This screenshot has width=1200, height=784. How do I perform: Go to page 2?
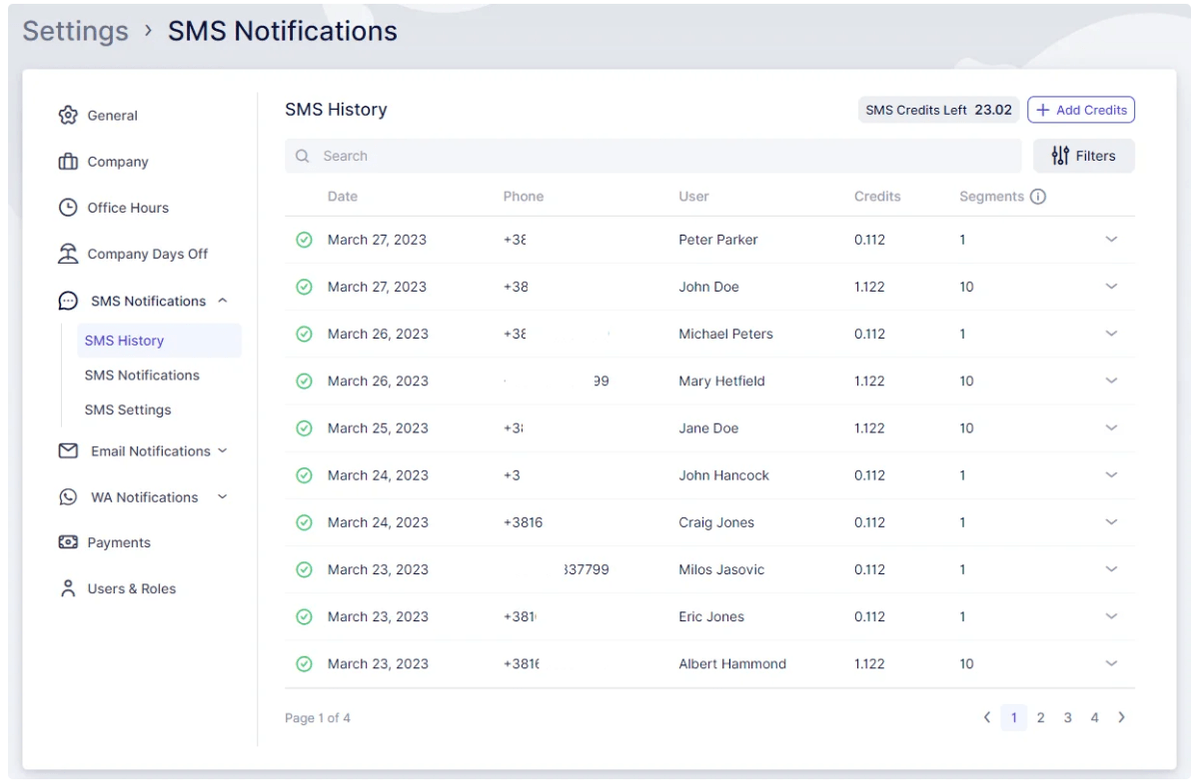[1041, 718]
